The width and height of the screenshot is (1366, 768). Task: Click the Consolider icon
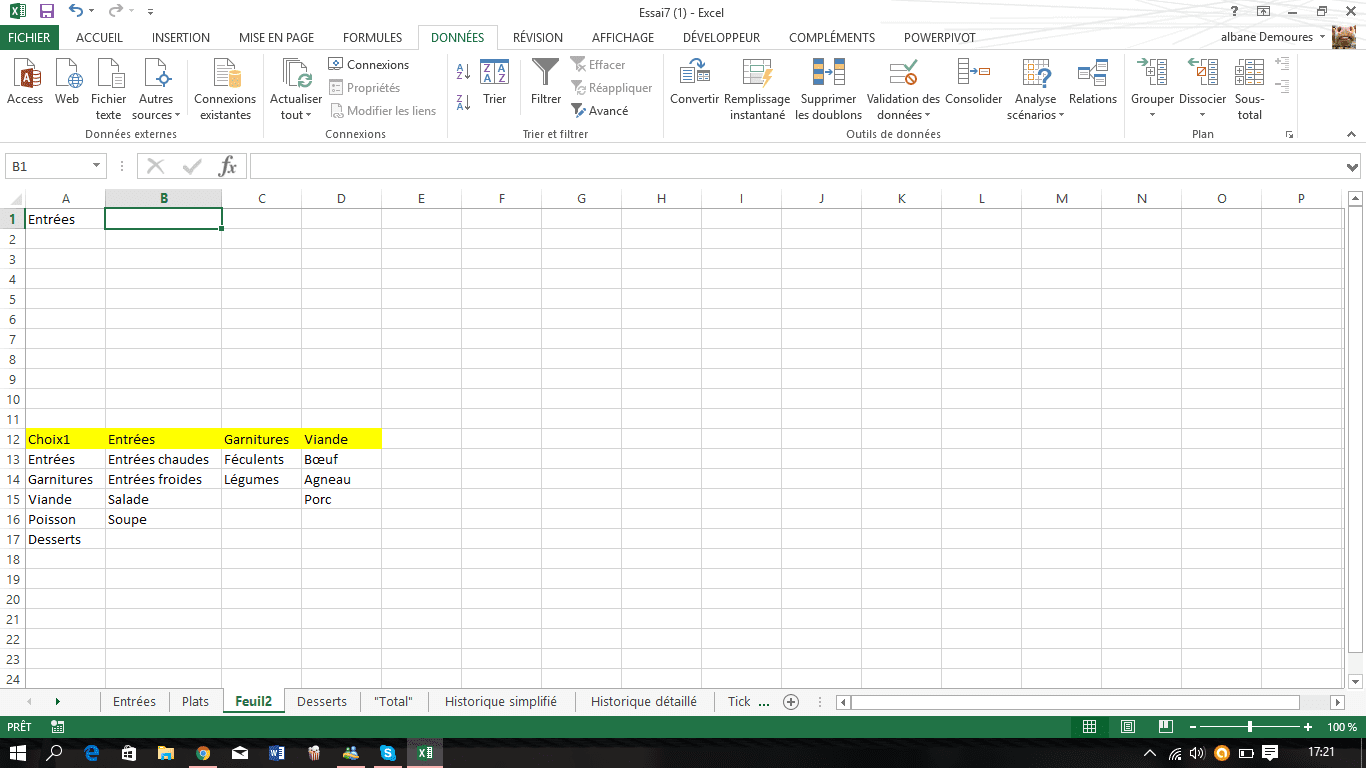pyautogui.click(x=973, y=74)
